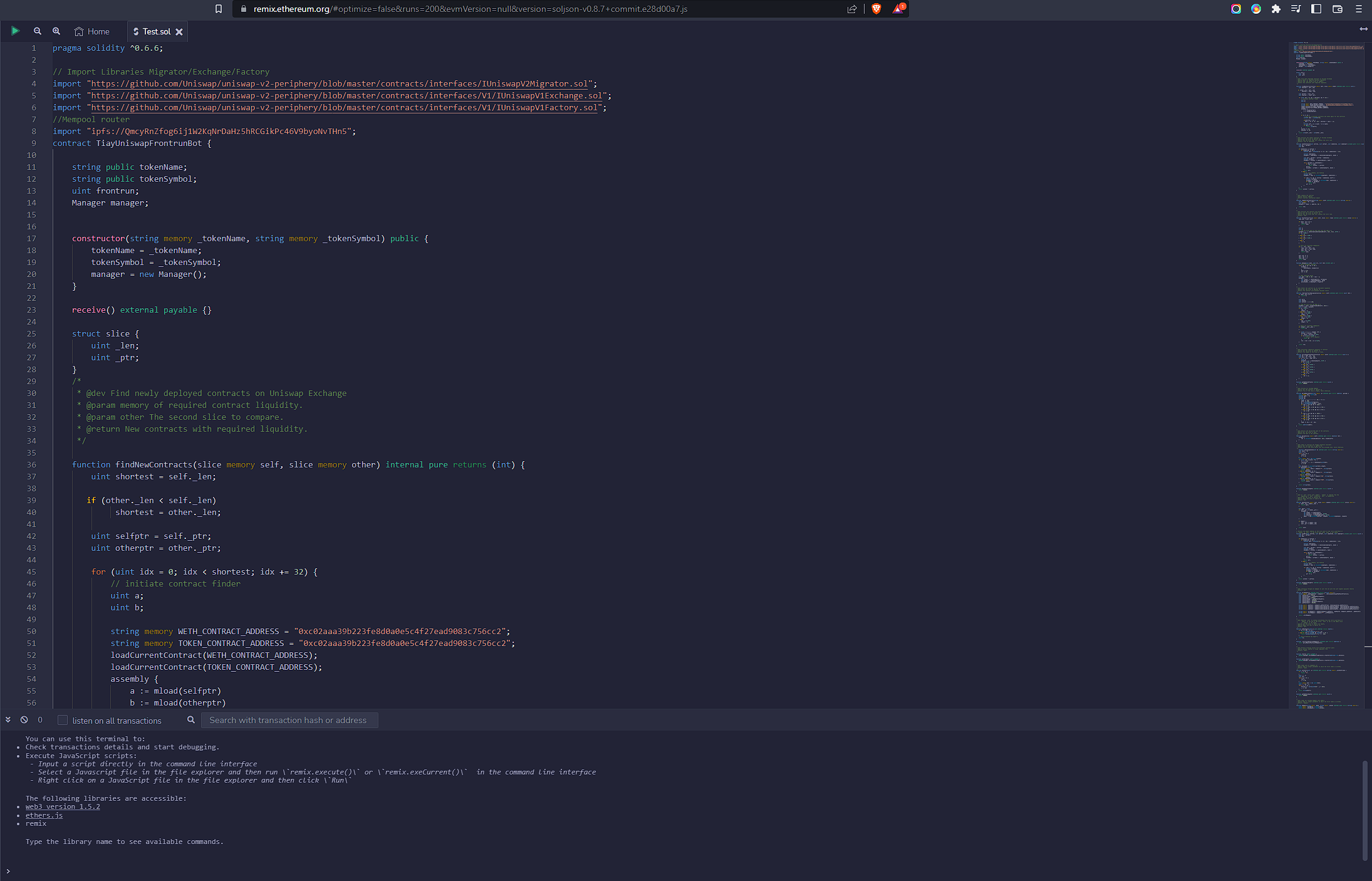Open Brave Rewards triangle icon
The width and height of the screenshot is (1372, 881).
click(x=898, y=9)
